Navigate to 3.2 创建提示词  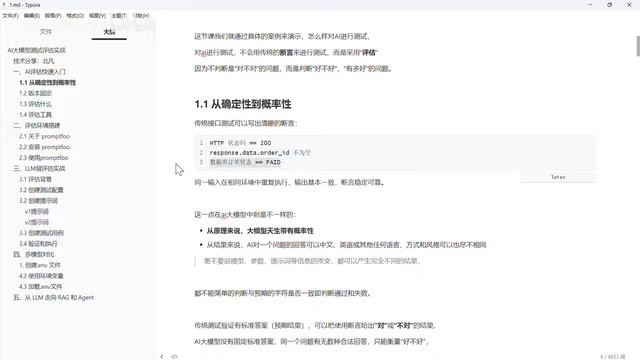38,200
